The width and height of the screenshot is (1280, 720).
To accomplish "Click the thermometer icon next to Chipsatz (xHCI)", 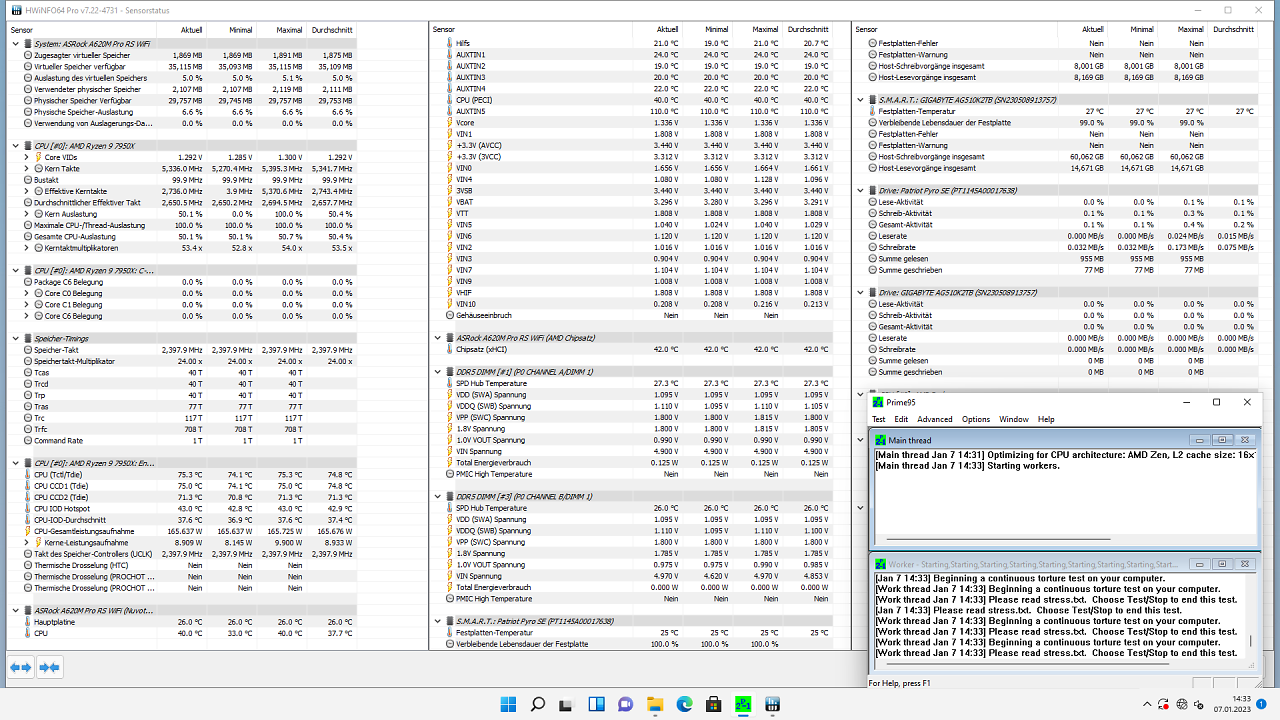I will coord(449,349).
